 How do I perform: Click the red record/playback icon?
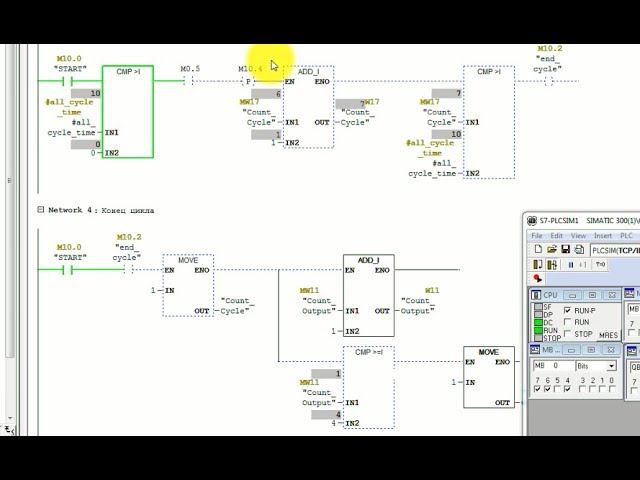coord(538,279)
